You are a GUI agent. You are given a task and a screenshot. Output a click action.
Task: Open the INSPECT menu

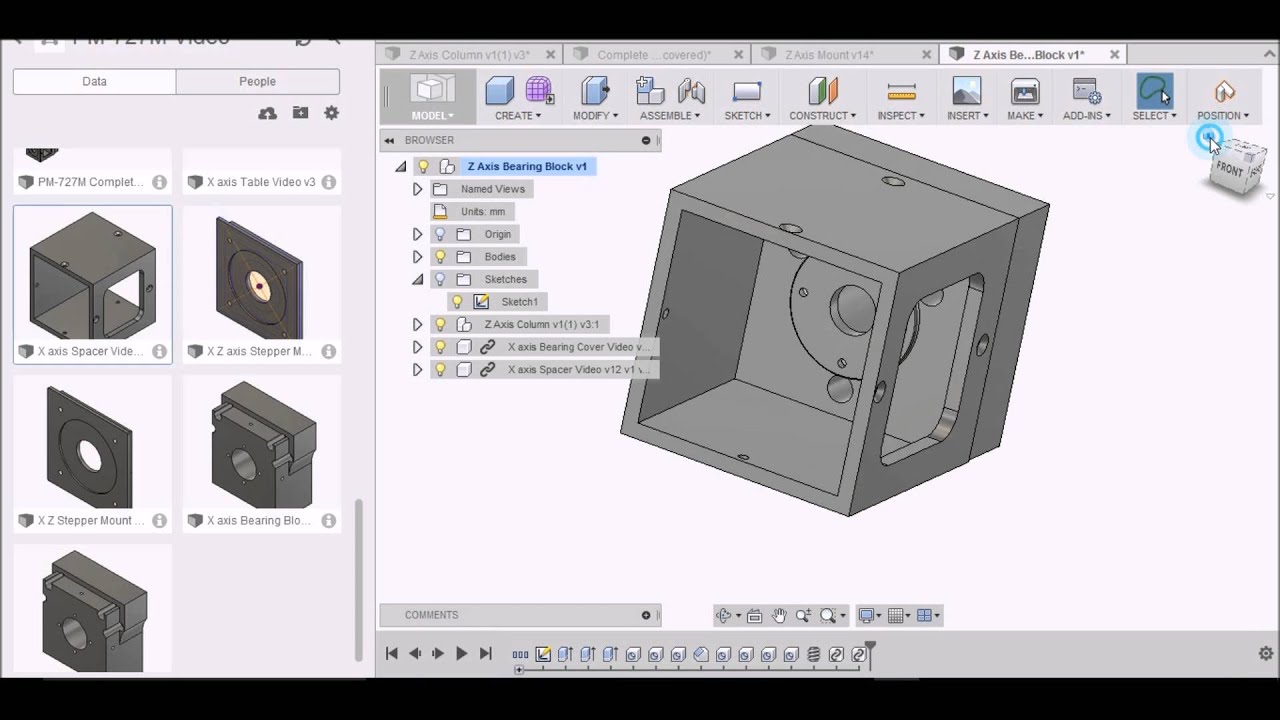coord(901,116)
